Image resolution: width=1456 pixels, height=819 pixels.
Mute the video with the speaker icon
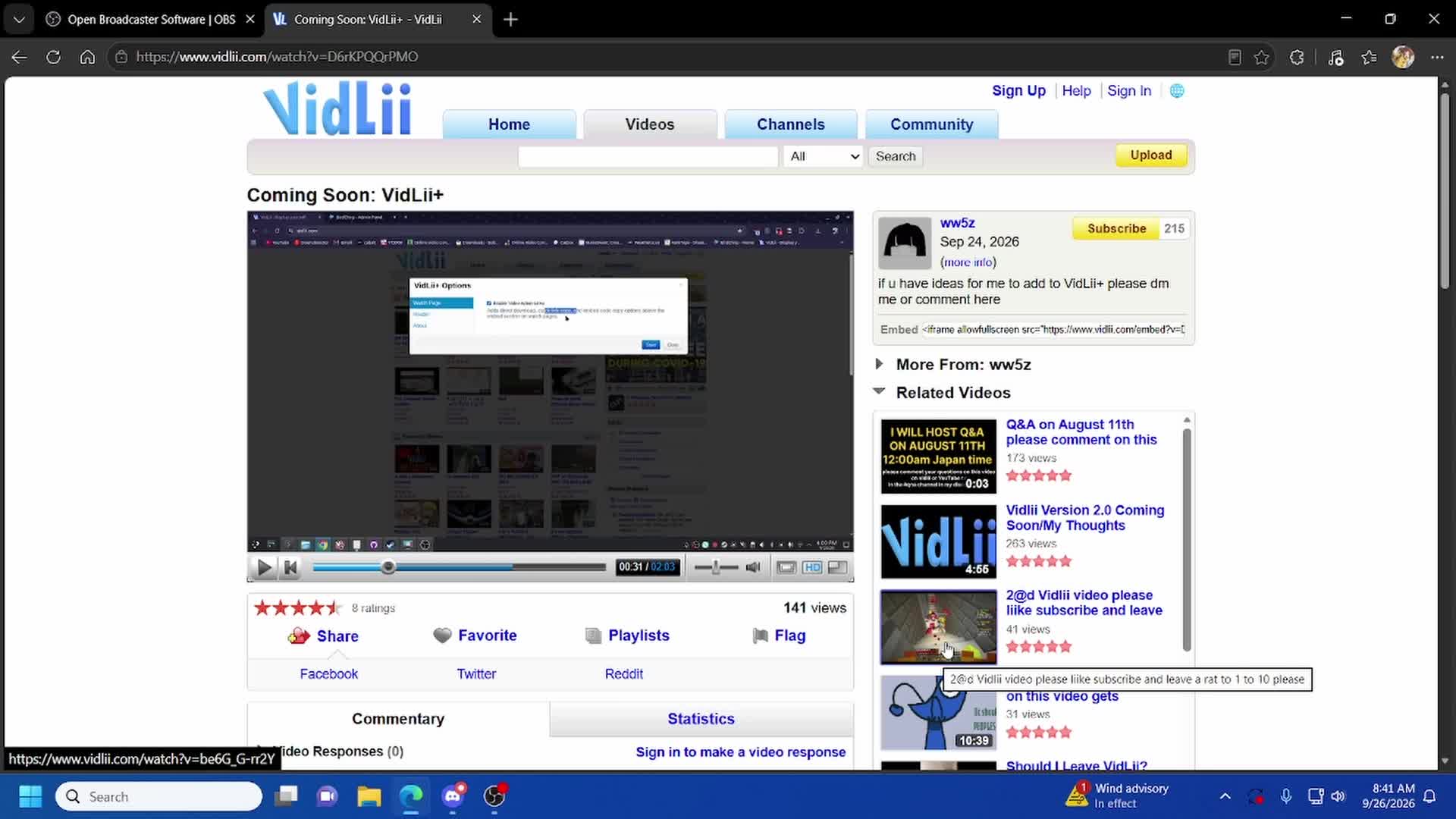tap(752, 567)
